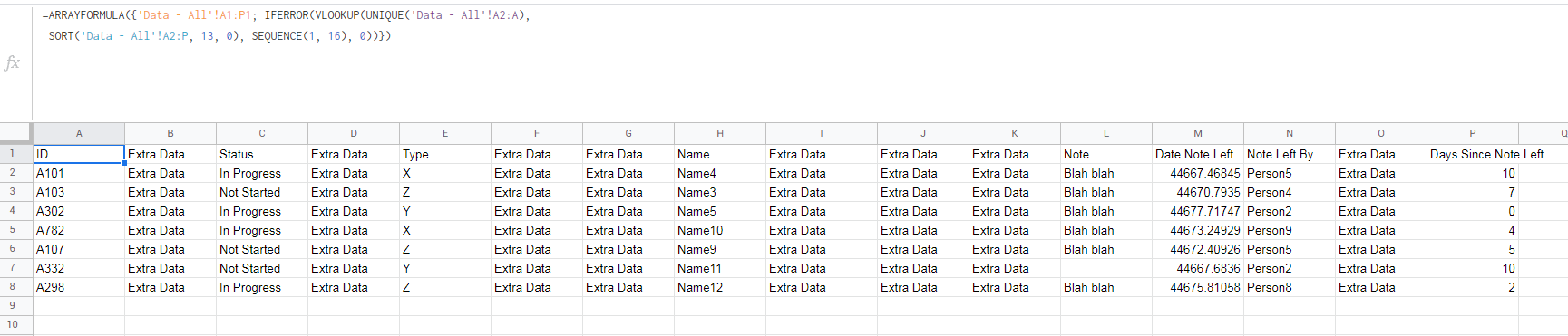1568x336 pixels.
Task: Click the Status header cell
Action: pos(262,154)
